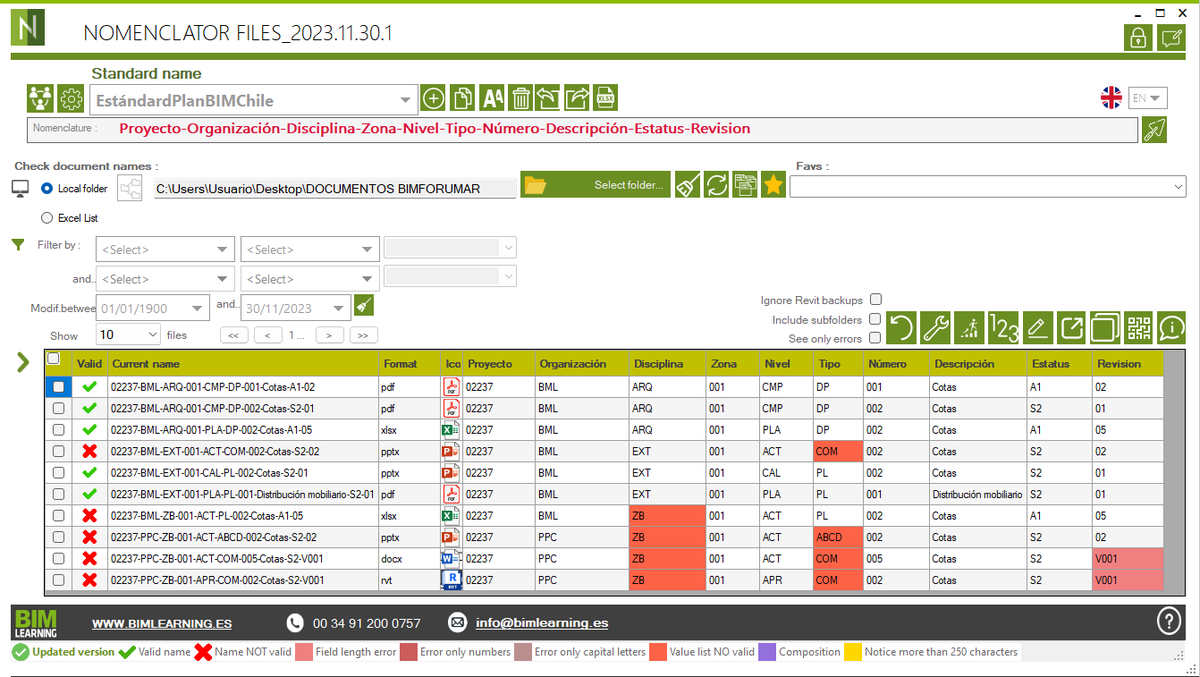This screenshot has height=677, width=1200.
Task: Click the undo arrow icon above the table
Action: pyautogui.click(x=902, y=326)
